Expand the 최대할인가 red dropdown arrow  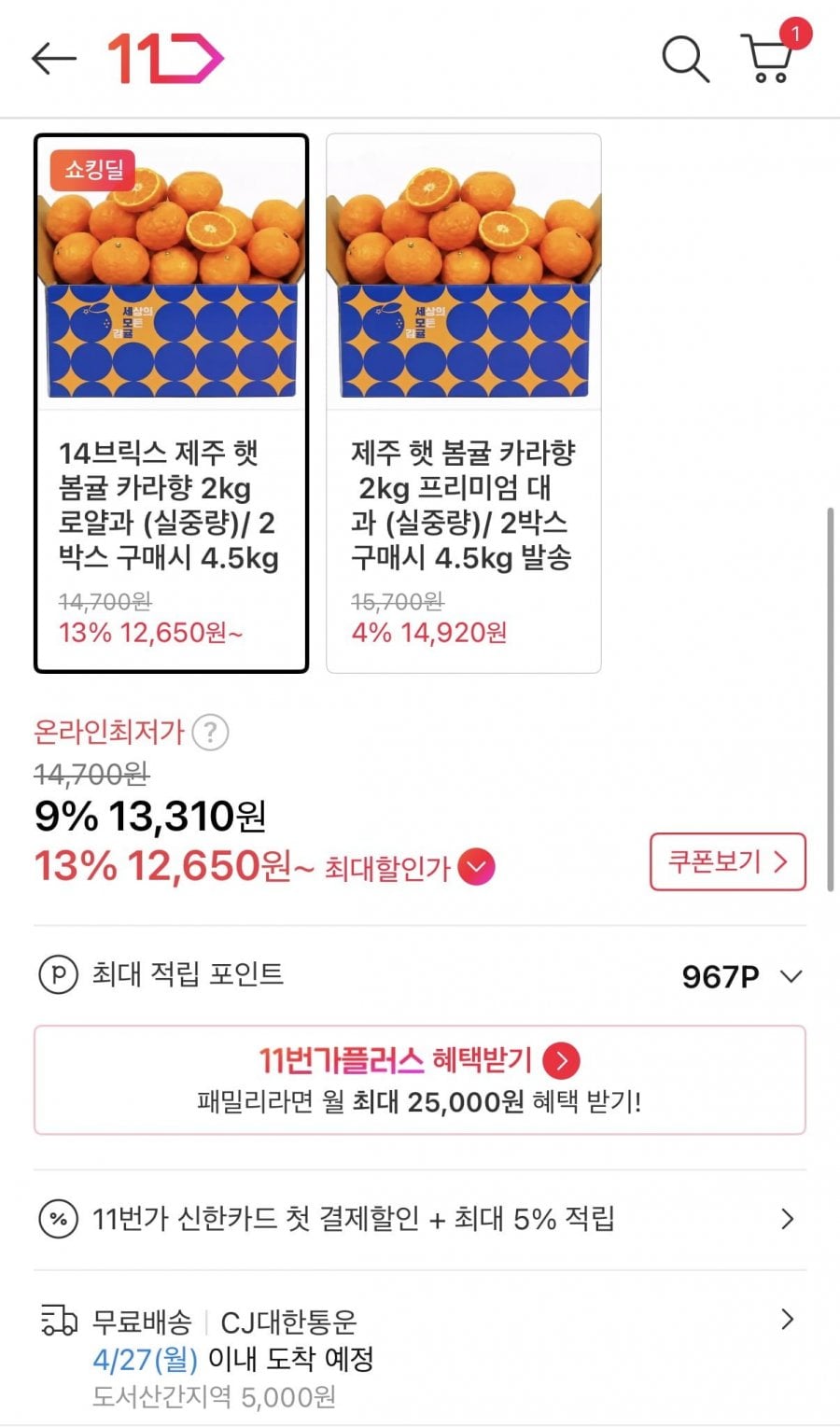tap(477, 867)
